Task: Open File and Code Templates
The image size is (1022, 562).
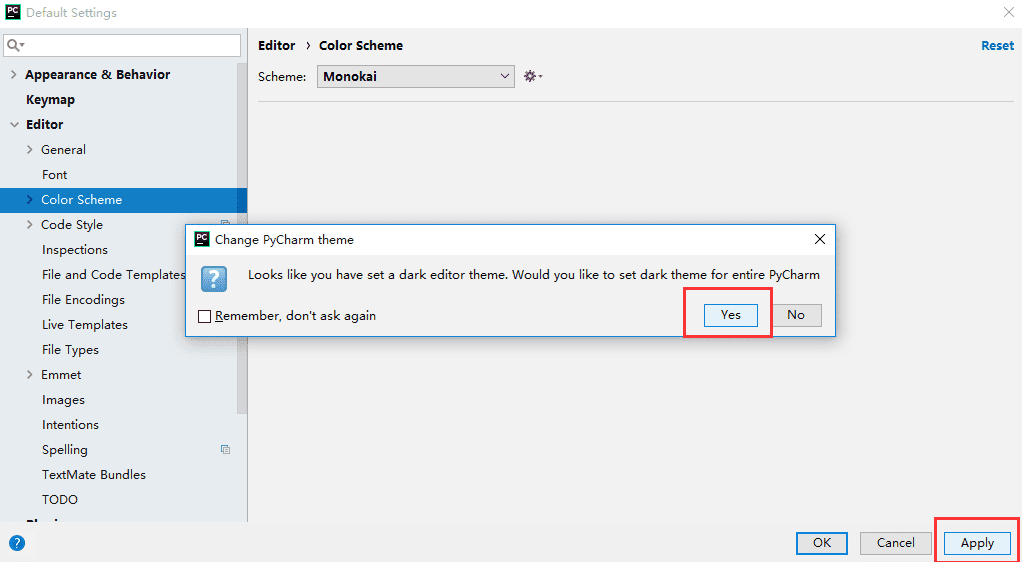Action: pos(114,274)
